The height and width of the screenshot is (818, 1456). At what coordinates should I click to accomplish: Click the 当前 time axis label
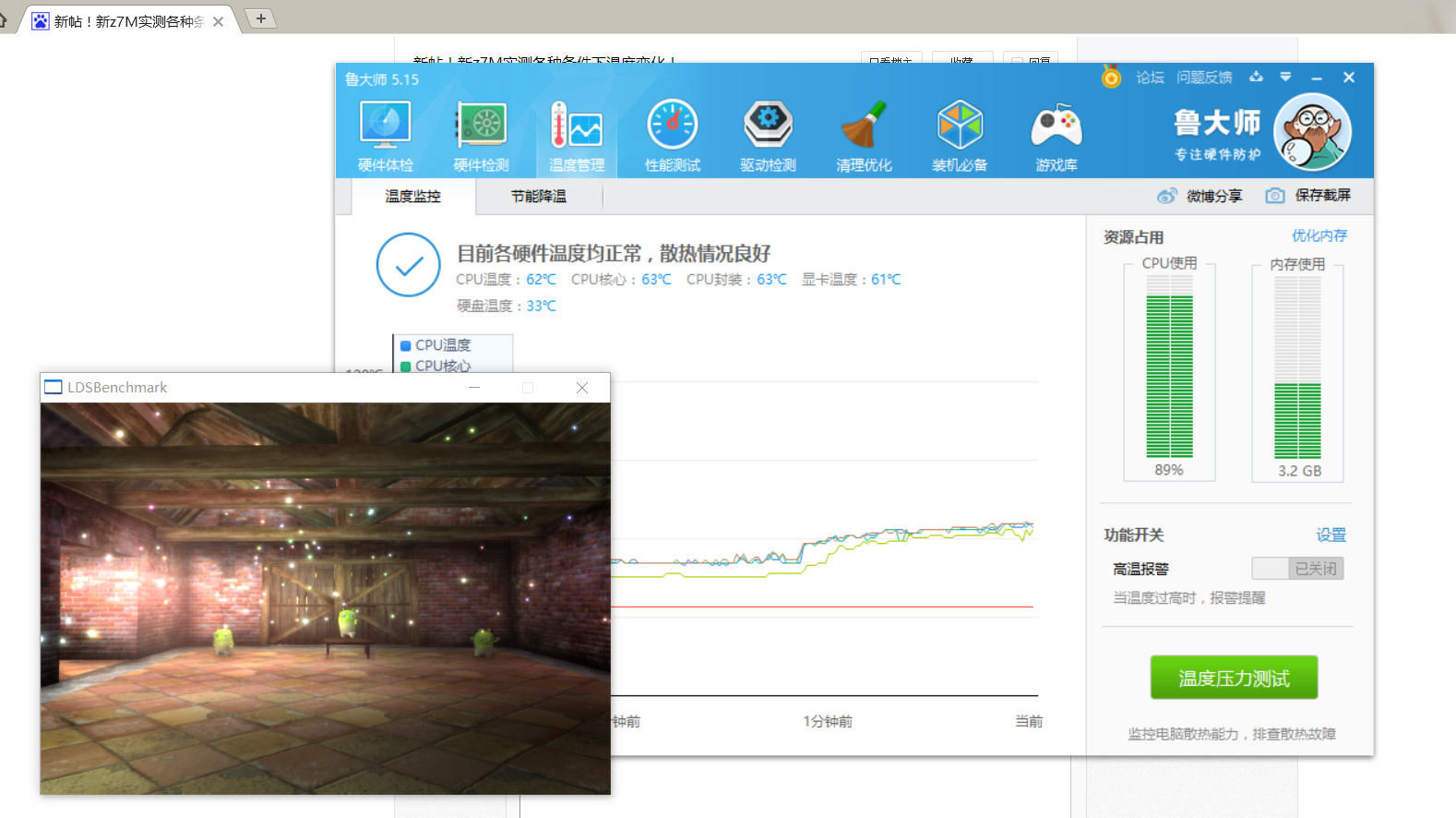(x=1029, y=721)
